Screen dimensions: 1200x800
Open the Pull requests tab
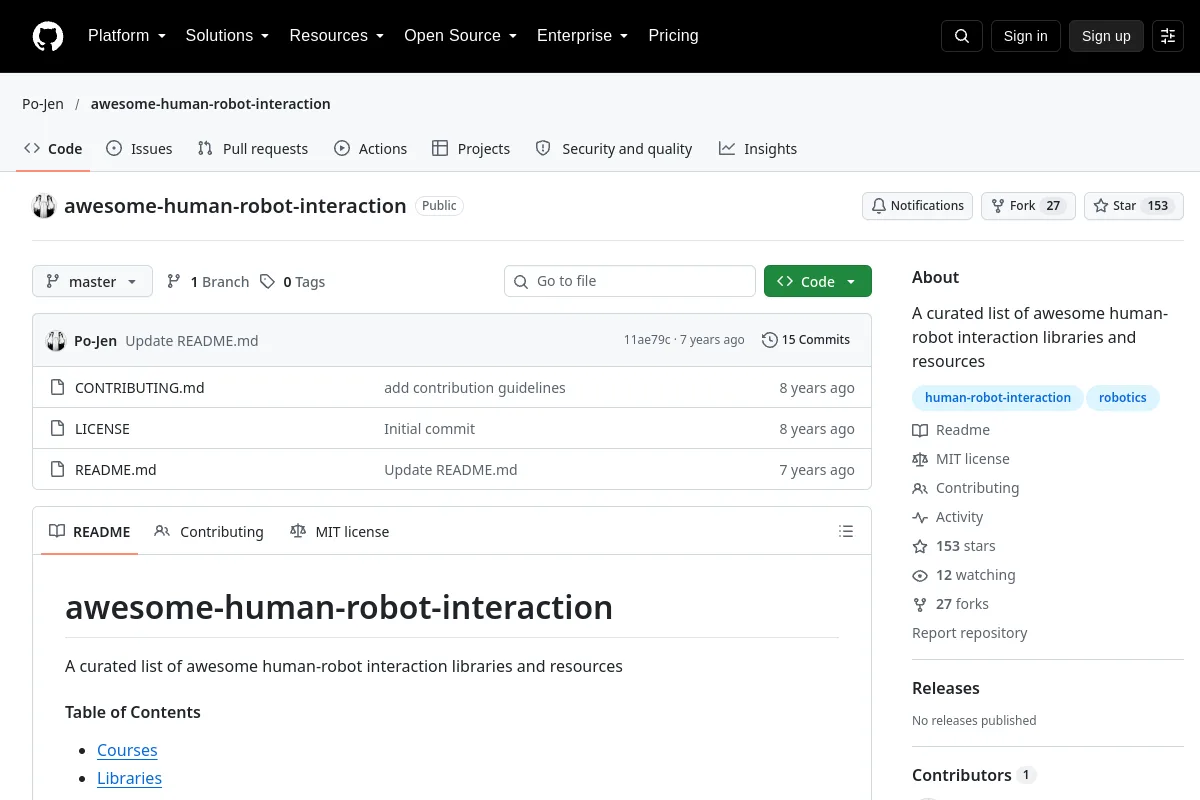253,148
